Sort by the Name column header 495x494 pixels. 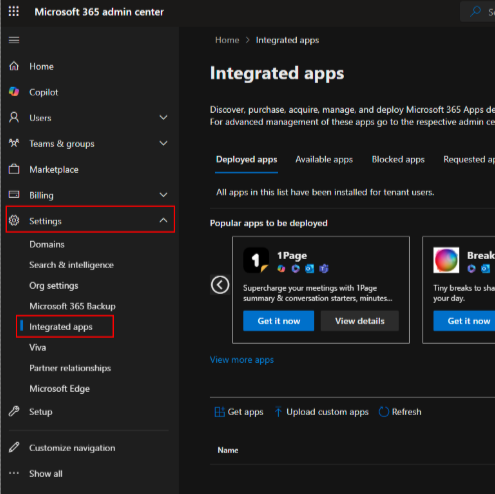pos(228,450)
